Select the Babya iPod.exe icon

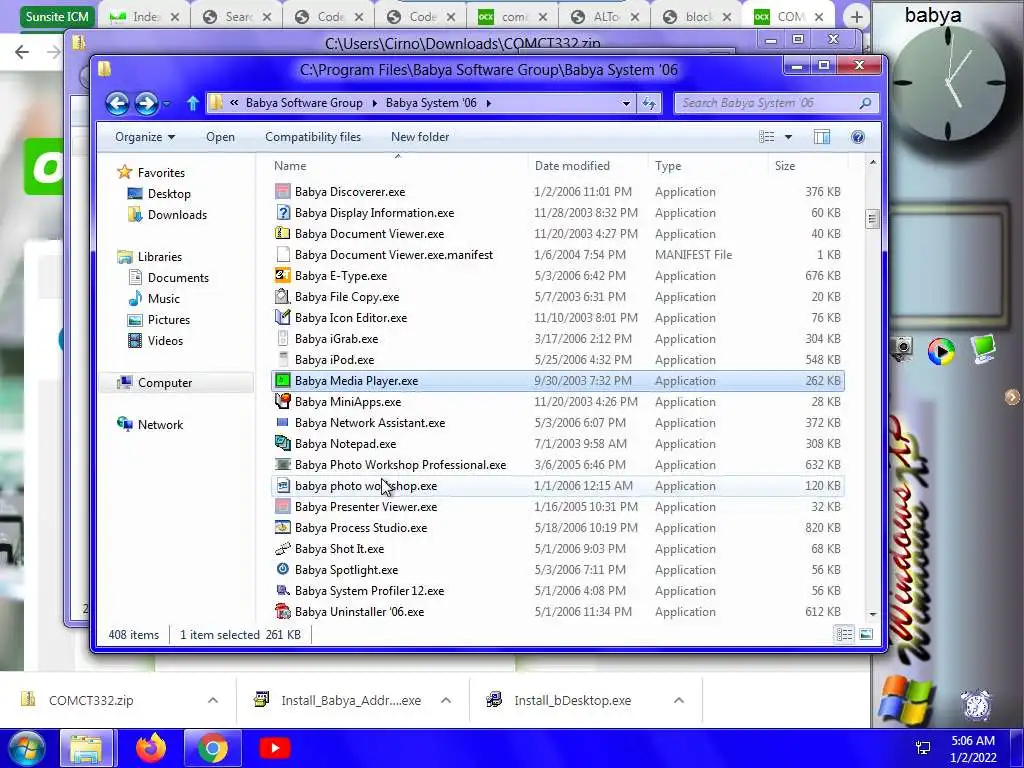282,359
